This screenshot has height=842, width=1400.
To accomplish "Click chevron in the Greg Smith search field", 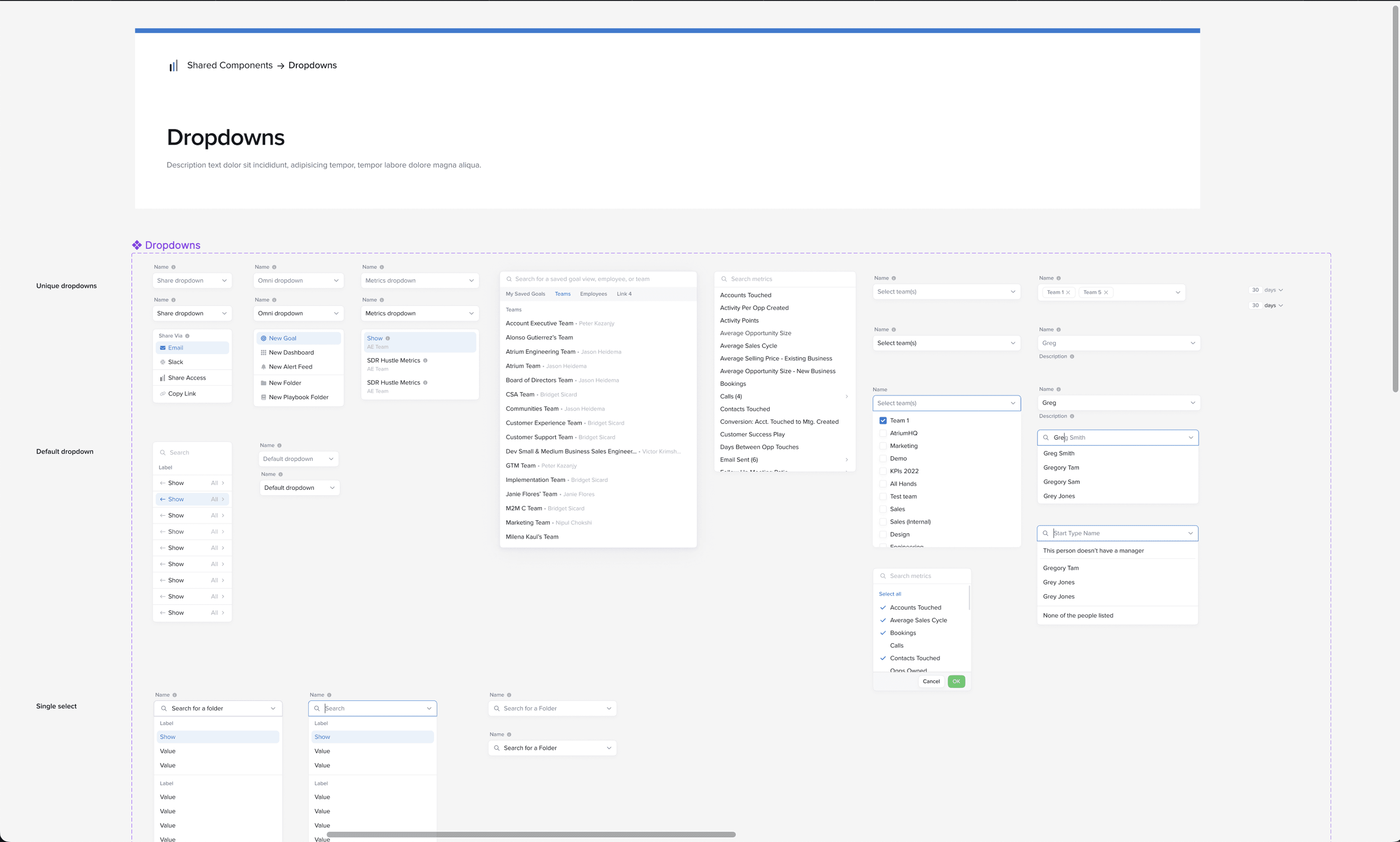I will (x=1191, y=437).
